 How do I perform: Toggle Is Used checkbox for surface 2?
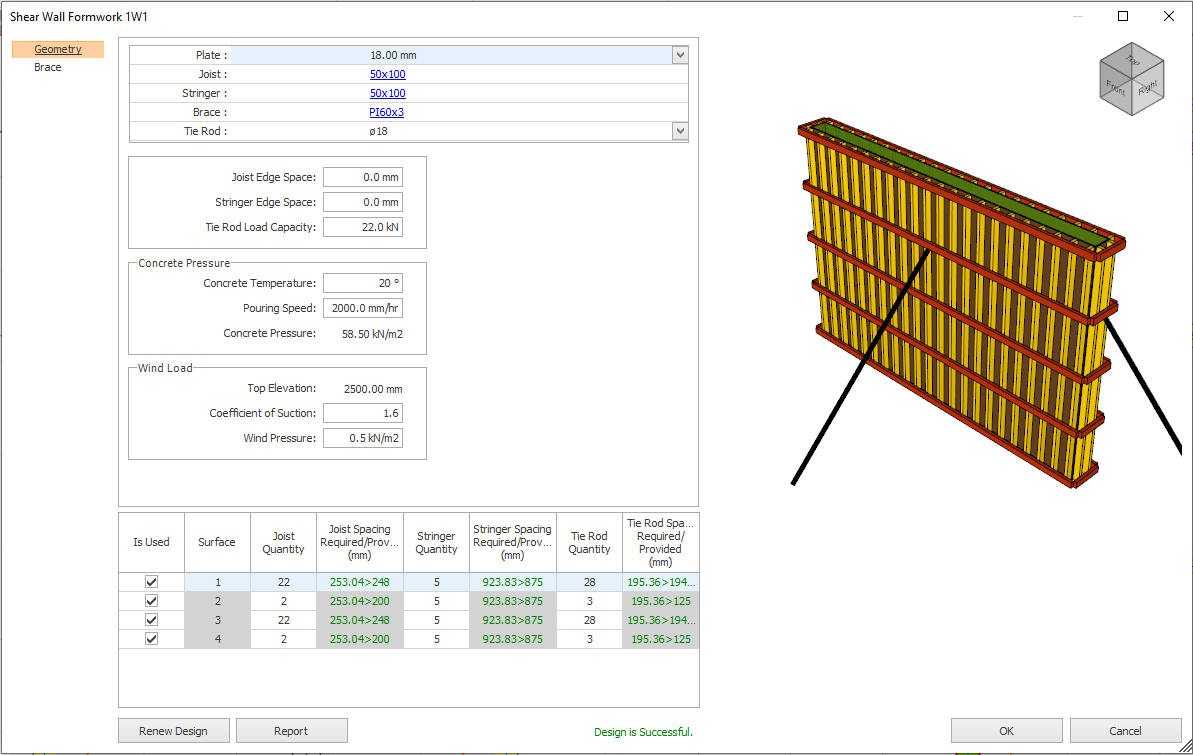(152, 601)
